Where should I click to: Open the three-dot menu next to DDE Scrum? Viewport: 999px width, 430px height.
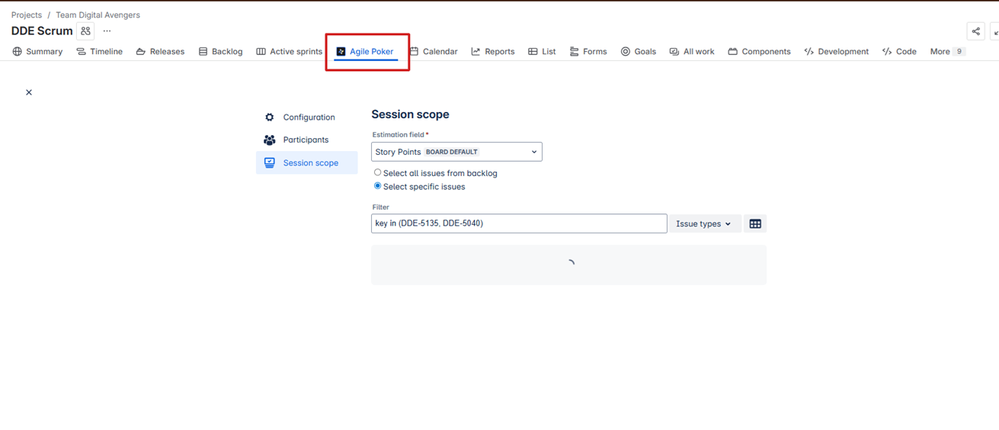(x=106, y=31)
